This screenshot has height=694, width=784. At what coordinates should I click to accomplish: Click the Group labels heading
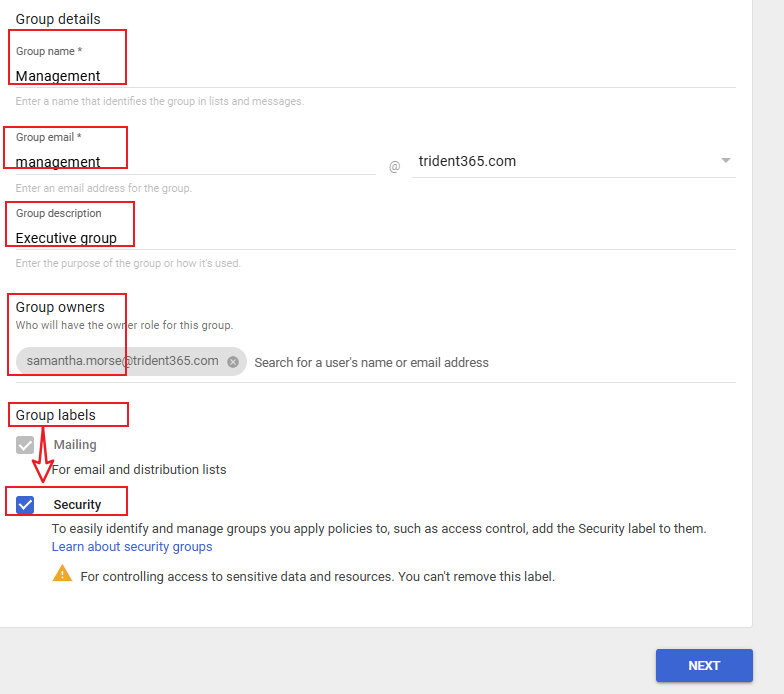coord(56,415)
